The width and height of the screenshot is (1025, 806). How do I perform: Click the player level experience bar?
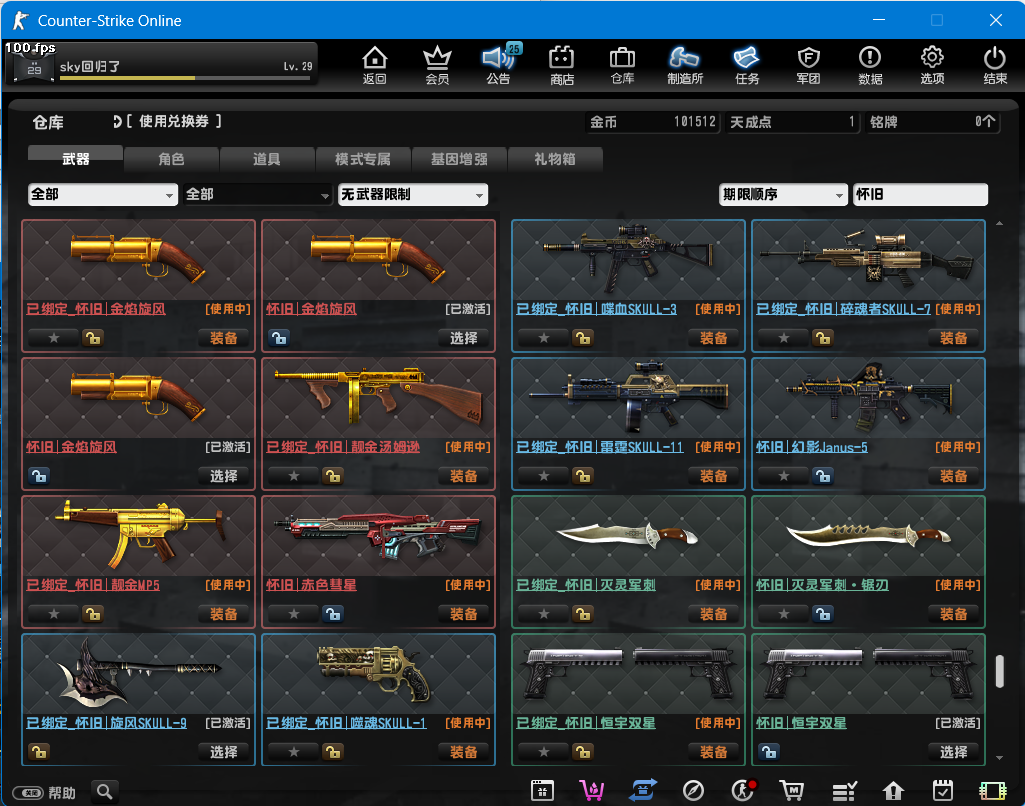[185, 78]
